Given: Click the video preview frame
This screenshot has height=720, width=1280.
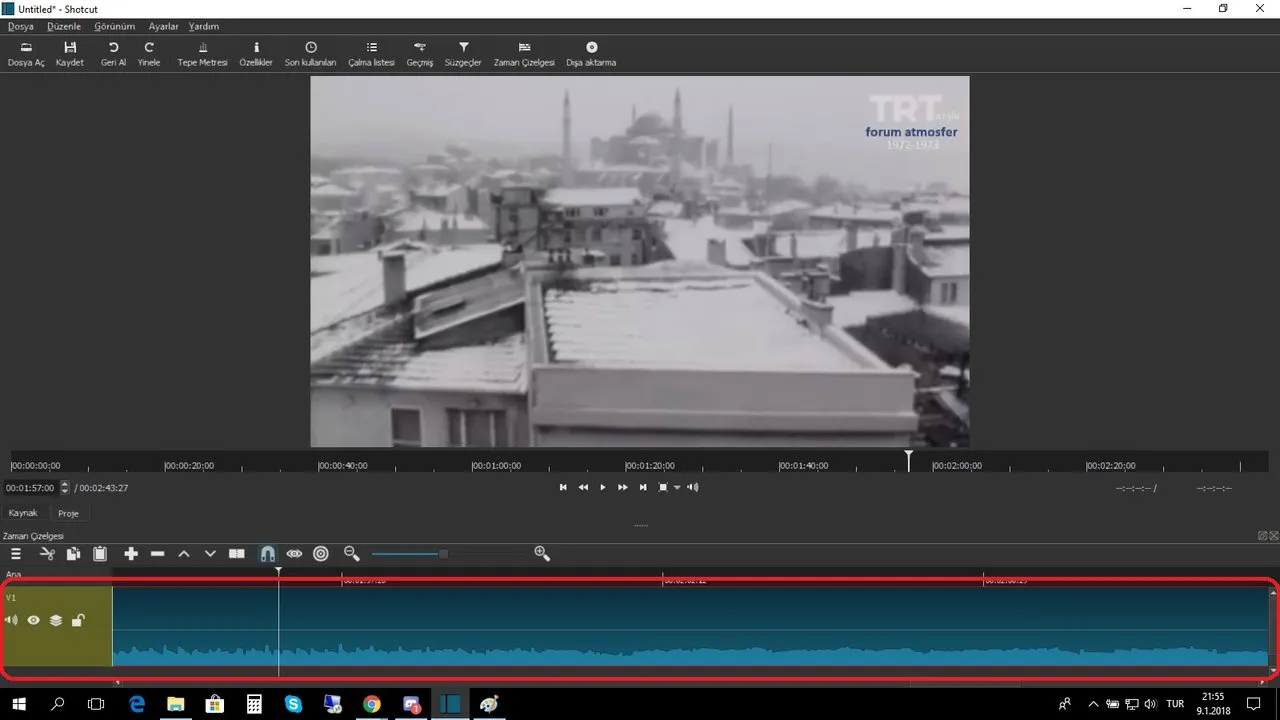Looking at the screenshot, I should (639, 261).
